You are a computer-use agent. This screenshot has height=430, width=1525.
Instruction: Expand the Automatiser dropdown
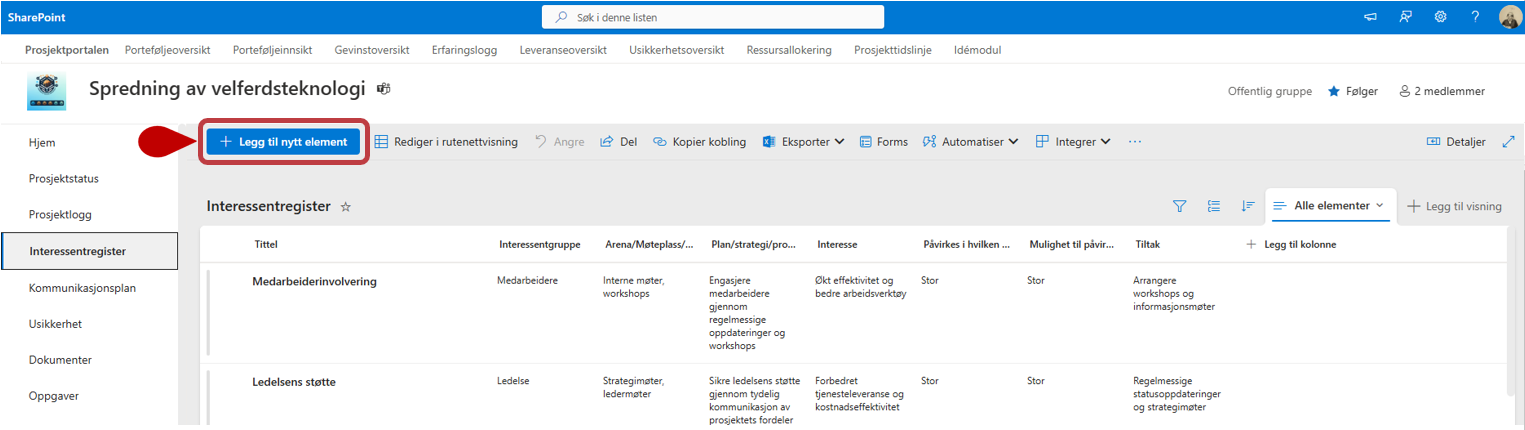tap(970, 142)
